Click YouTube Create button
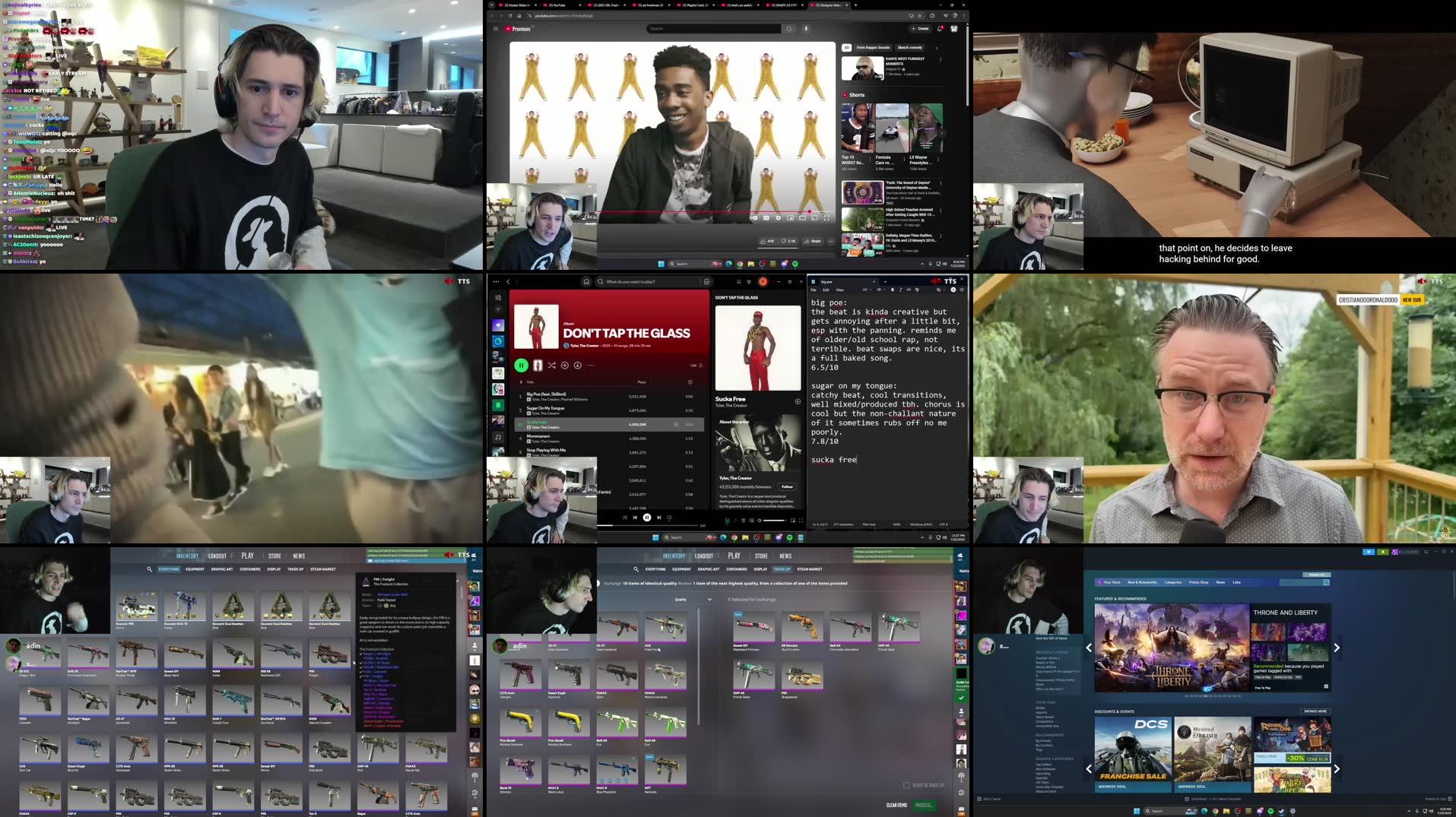The width and height of the screenshot is (1456, 817). 920,29
